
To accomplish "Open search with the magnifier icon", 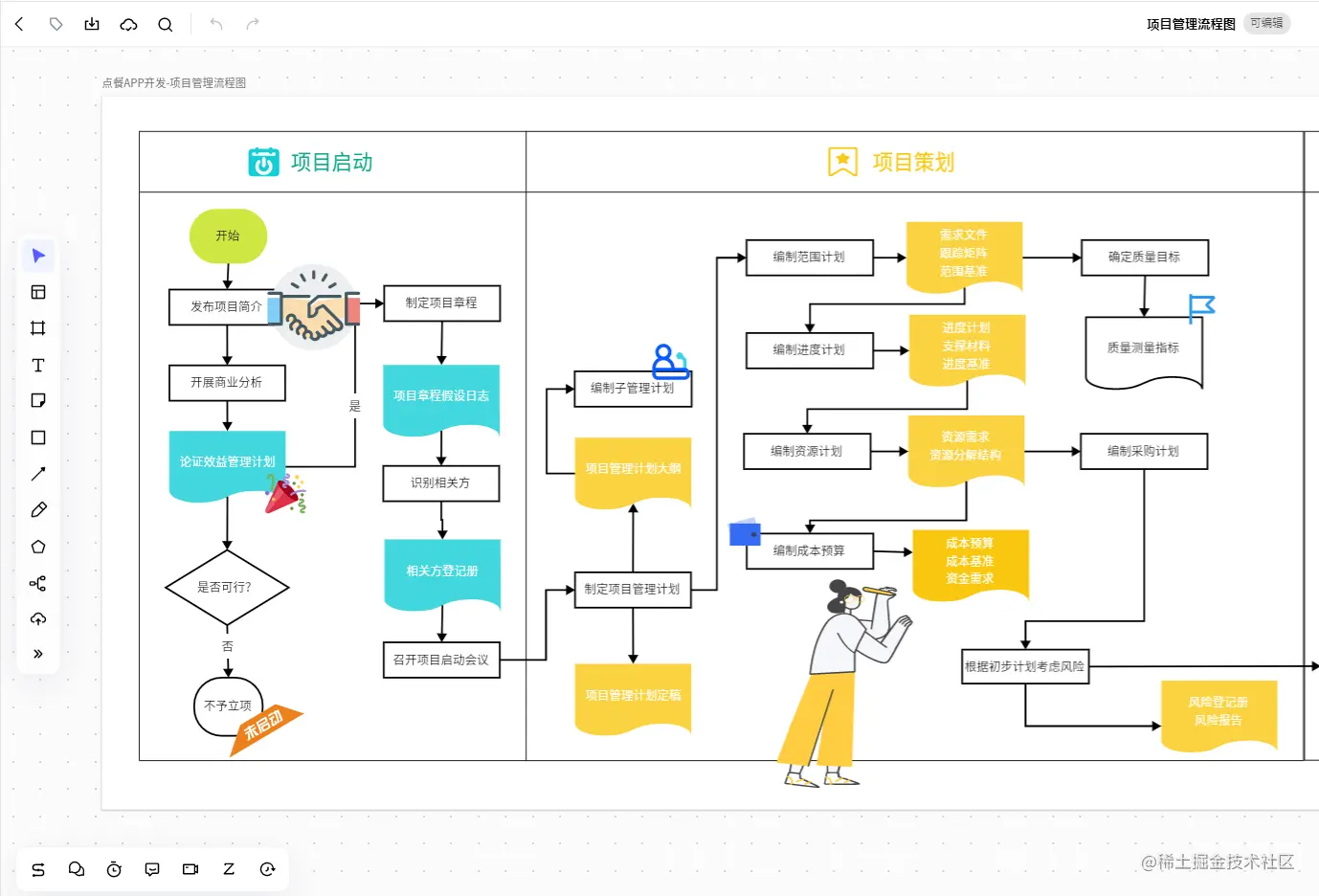I will point(166,24).
